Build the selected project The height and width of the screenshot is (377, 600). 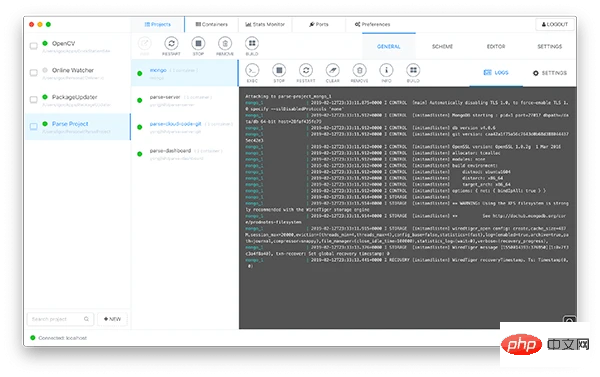coord(252,44)
